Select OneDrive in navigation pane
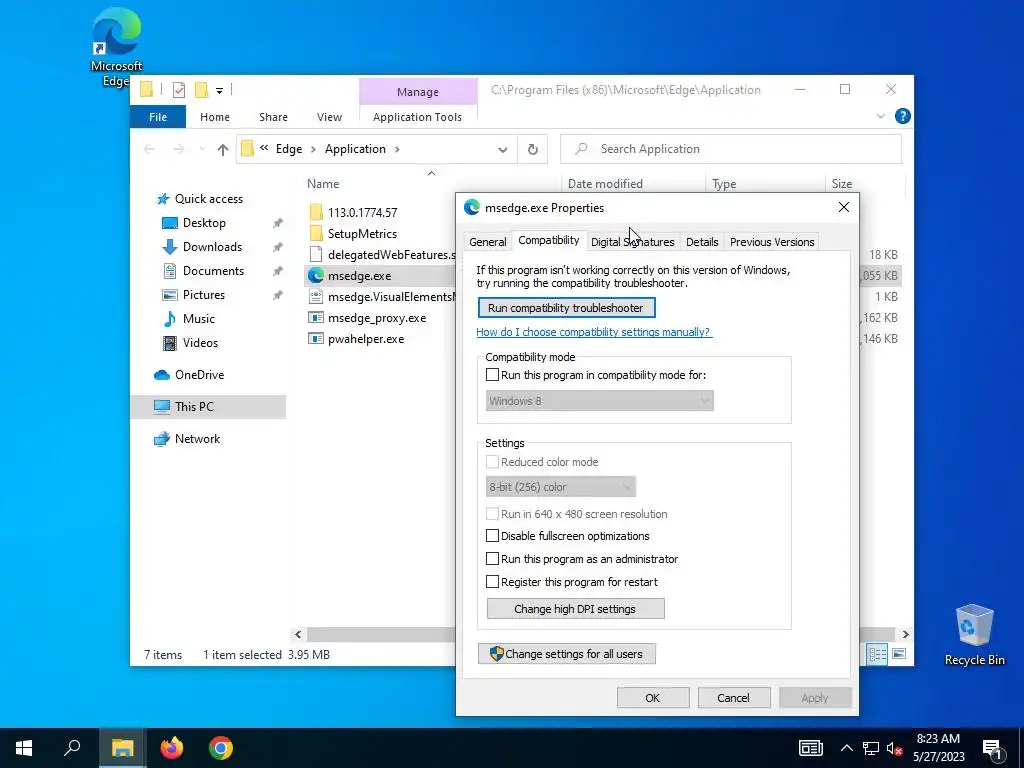Screen dimensions: 1024x768 (199, 375)
